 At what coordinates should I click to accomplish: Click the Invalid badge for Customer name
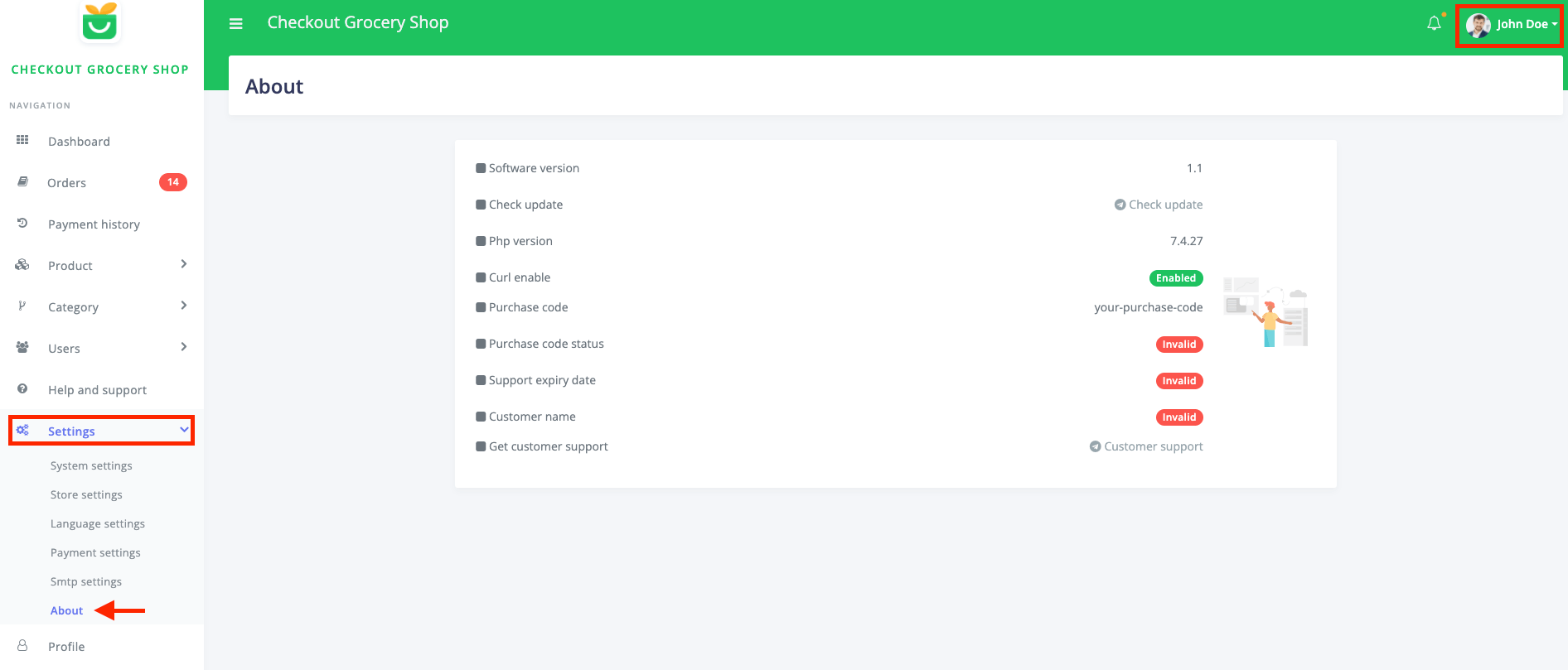click(x=1179, y=417)
